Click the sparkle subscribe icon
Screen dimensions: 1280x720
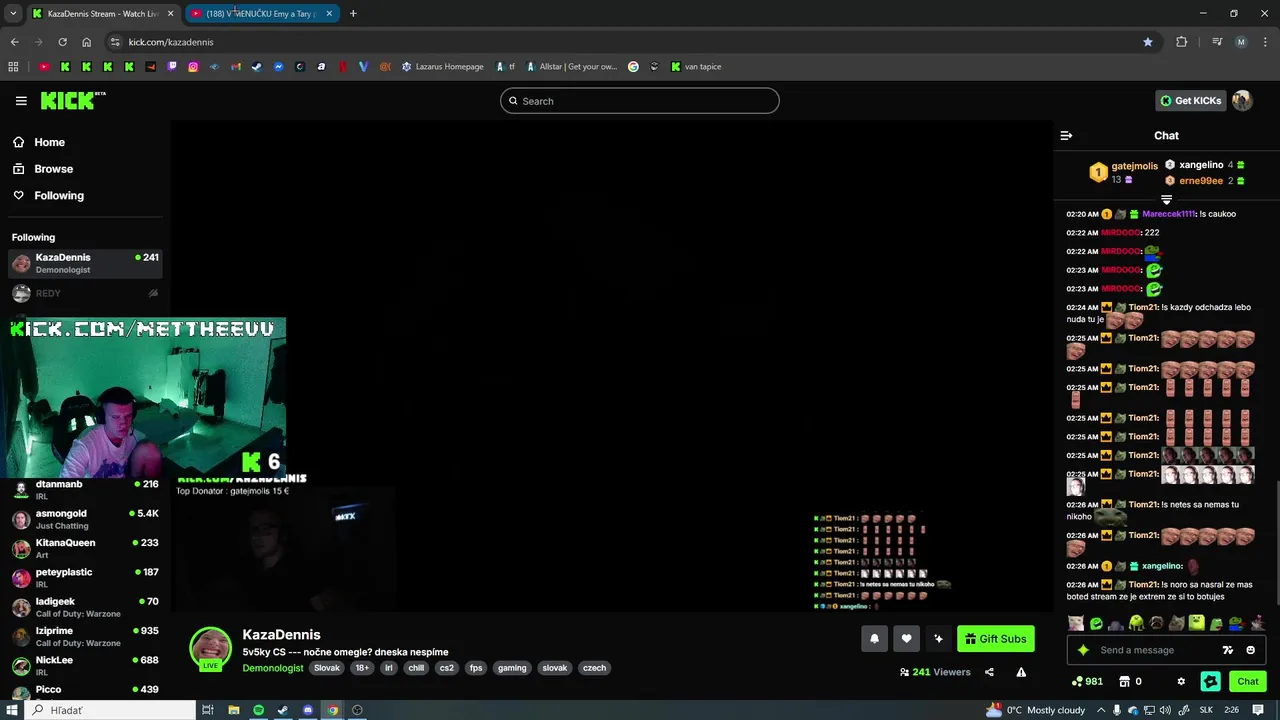[938, 639]
